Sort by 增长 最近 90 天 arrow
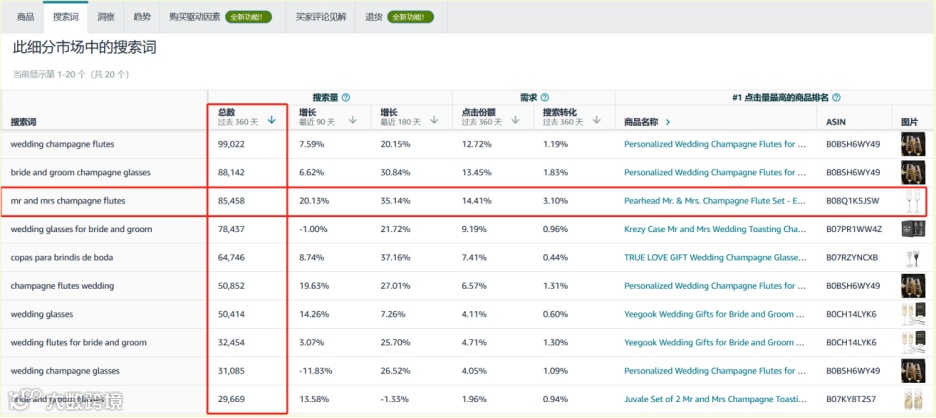This screenshot has height=418, width=936. tap(353, 120)
